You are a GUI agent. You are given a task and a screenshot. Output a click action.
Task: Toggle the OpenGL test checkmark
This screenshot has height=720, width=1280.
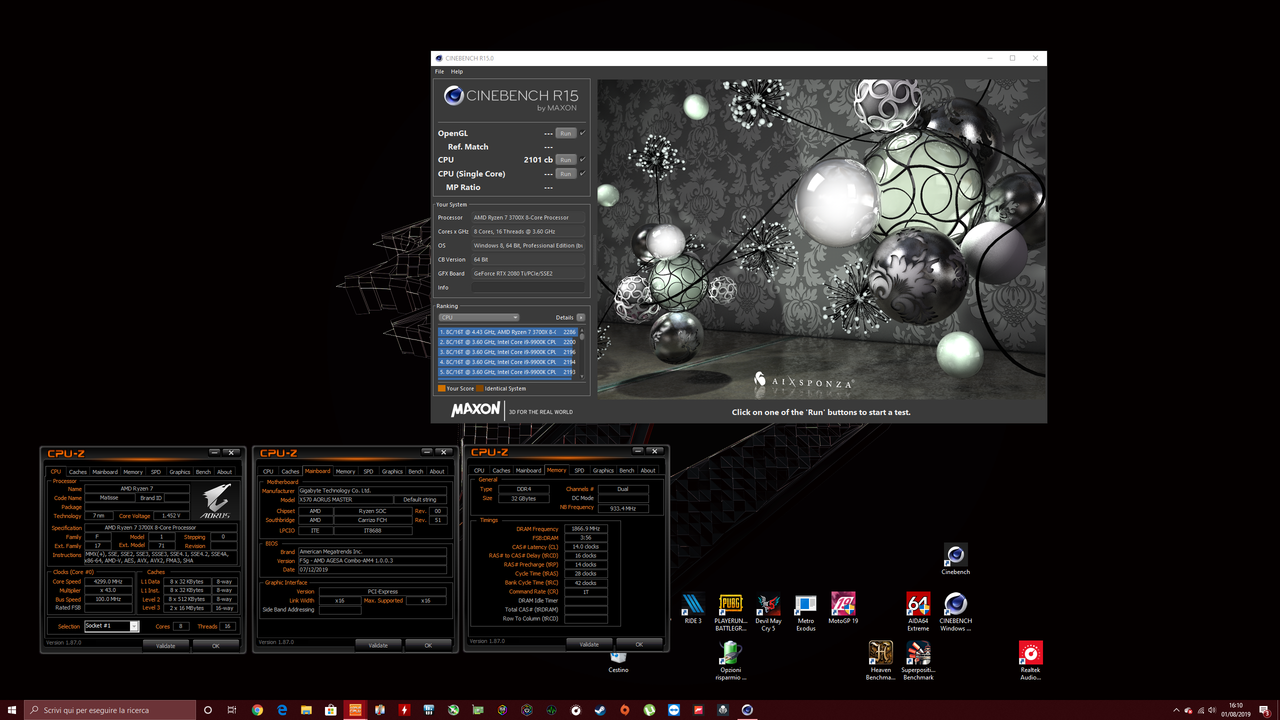(582, 133)
